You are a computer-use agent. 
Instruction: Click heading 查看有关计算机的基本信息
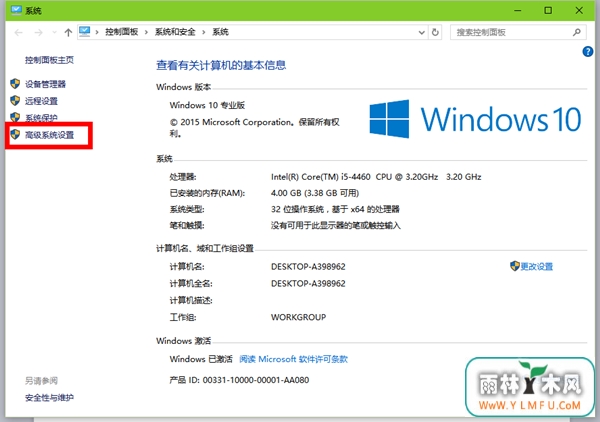point(221,65)
